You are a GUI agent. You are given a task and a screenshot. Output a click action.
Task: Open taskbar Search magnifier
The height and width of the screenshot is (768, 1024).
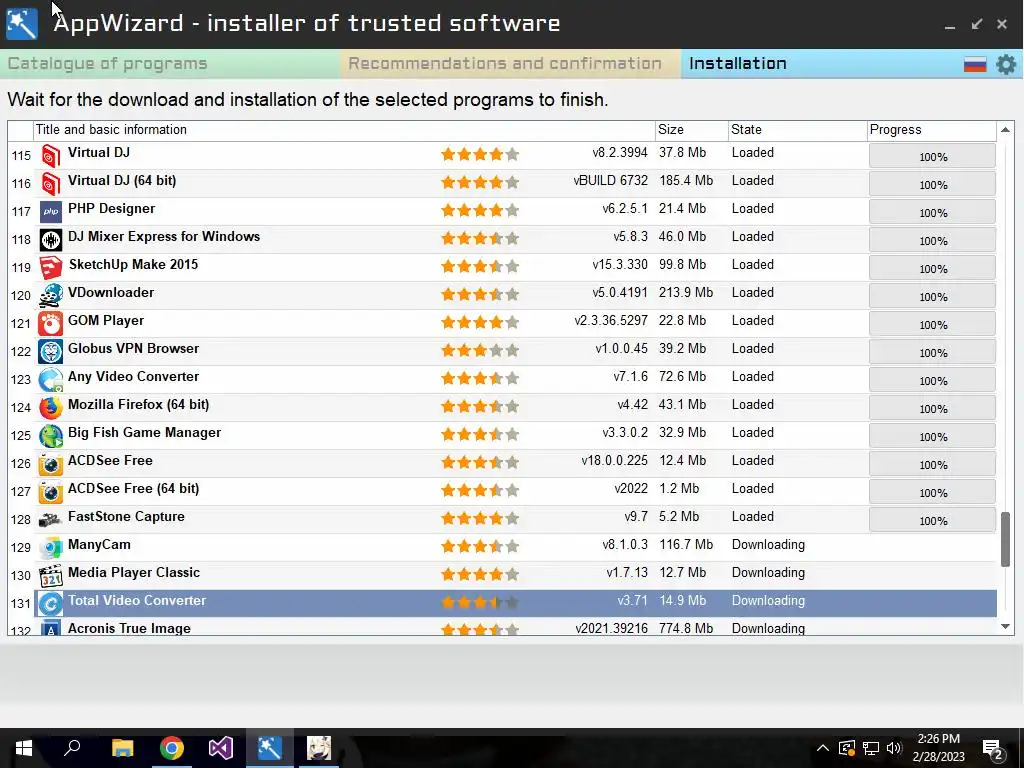(72, 748)
